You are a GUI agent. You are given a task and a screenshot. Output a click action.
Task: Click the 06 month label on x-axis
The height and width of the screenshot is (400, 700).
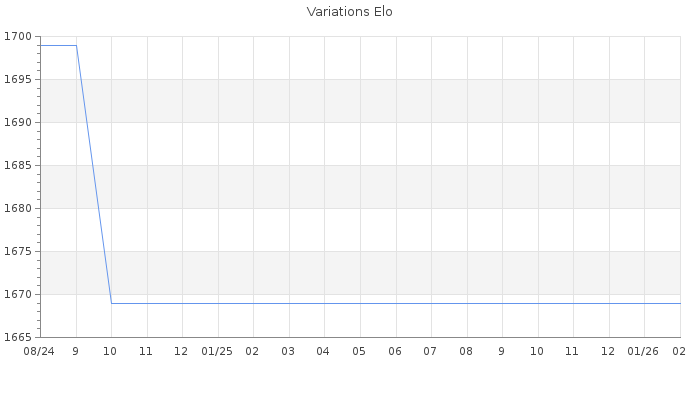click(x=395, y=352)
